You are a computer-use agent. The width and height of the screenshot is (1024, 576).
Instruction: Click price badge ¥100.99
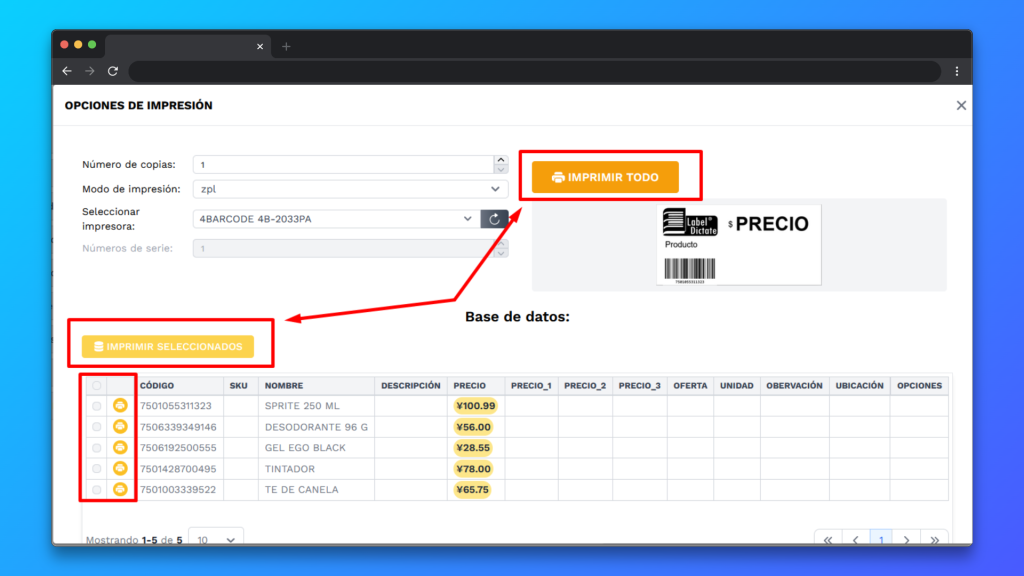click(475, 406)
